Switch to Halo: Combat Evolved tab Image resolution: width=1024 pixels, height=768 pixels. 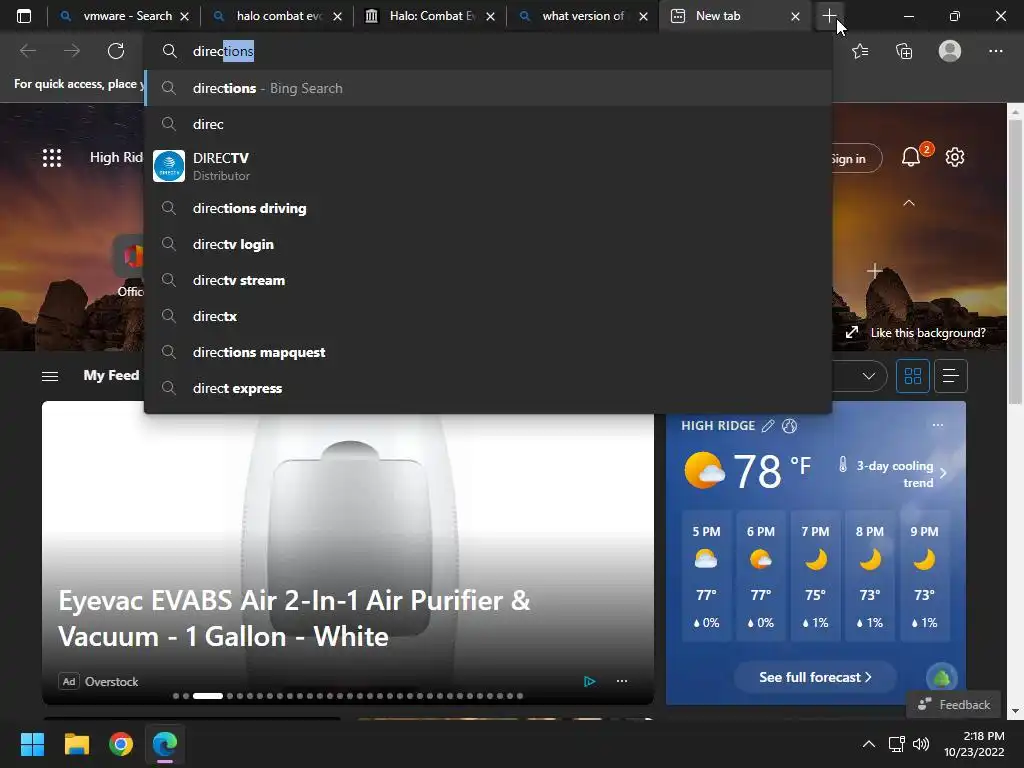(430, 16)
